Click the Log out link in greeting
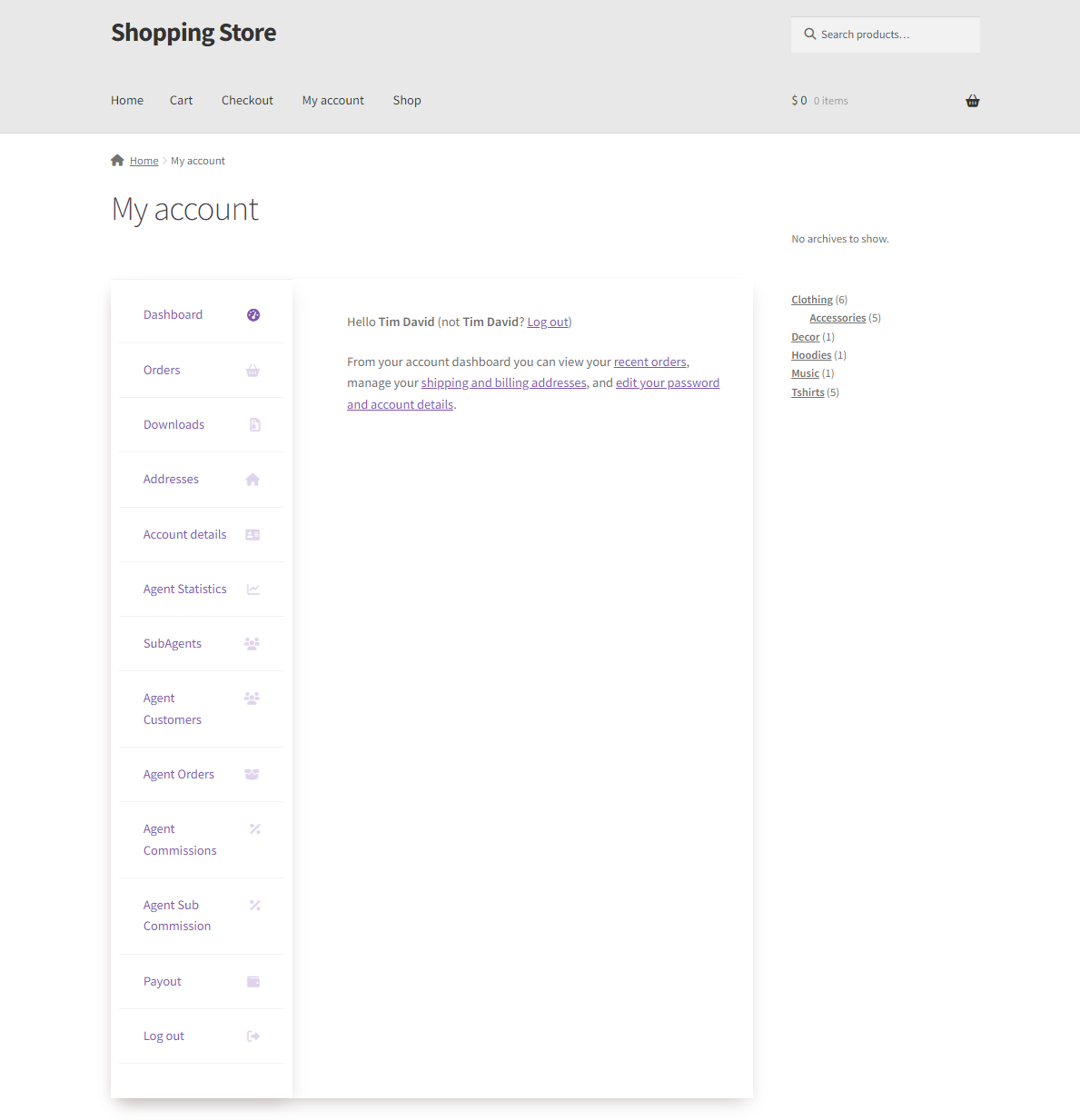This screenshot has height=1120, width=1080. click(548, 322)
